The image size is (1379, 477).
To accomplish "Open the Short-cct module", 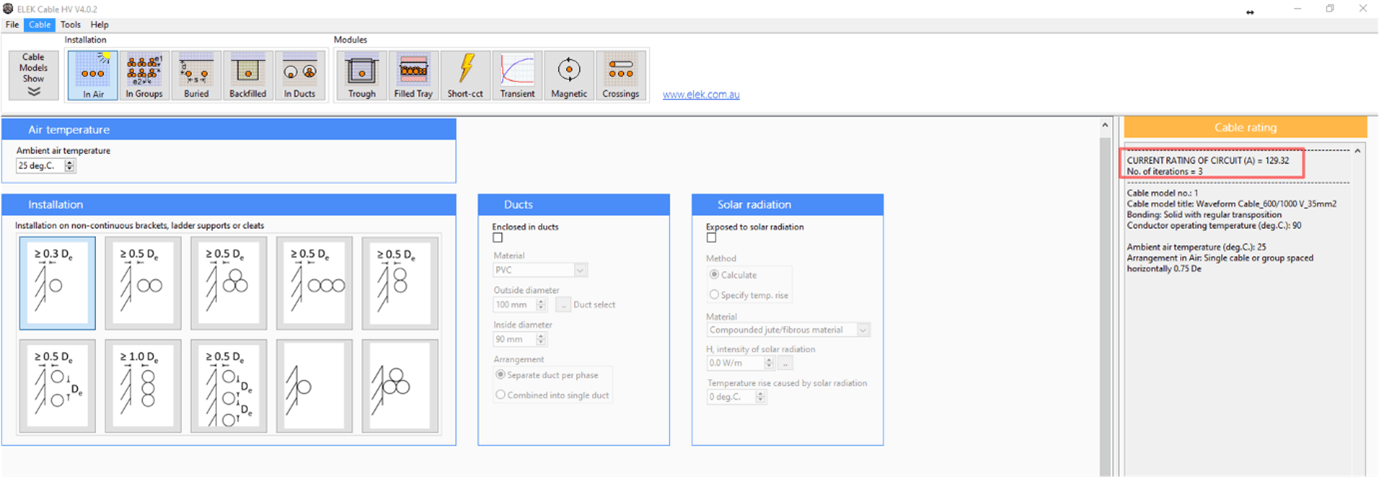I will click(x=465, y=76).
